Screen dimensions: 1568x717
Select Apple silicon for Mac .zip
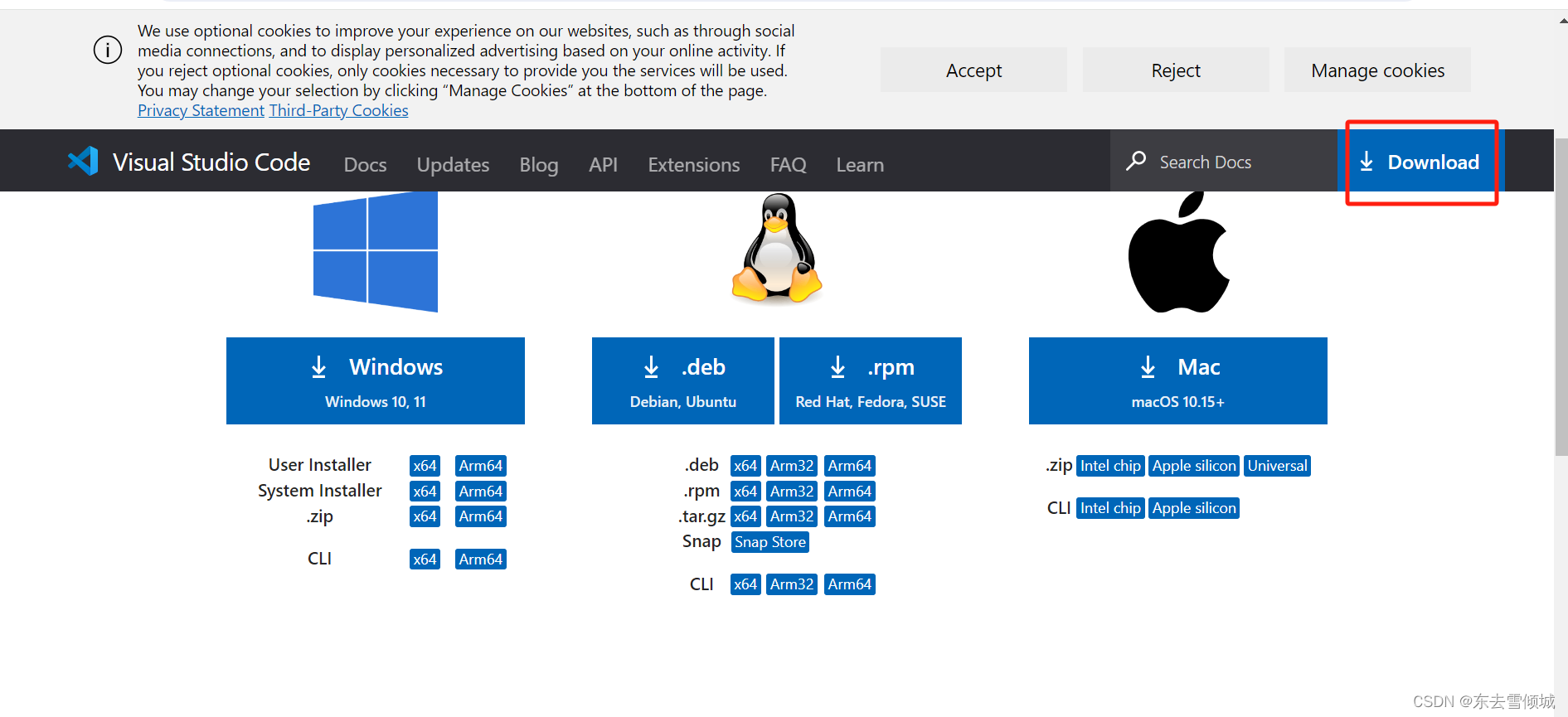coord(1194,466)
